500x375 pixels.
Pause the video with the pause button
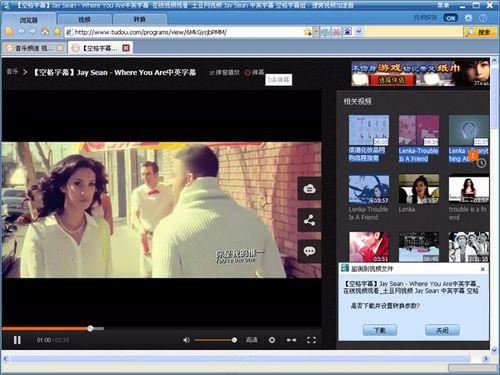pos(17,340)
